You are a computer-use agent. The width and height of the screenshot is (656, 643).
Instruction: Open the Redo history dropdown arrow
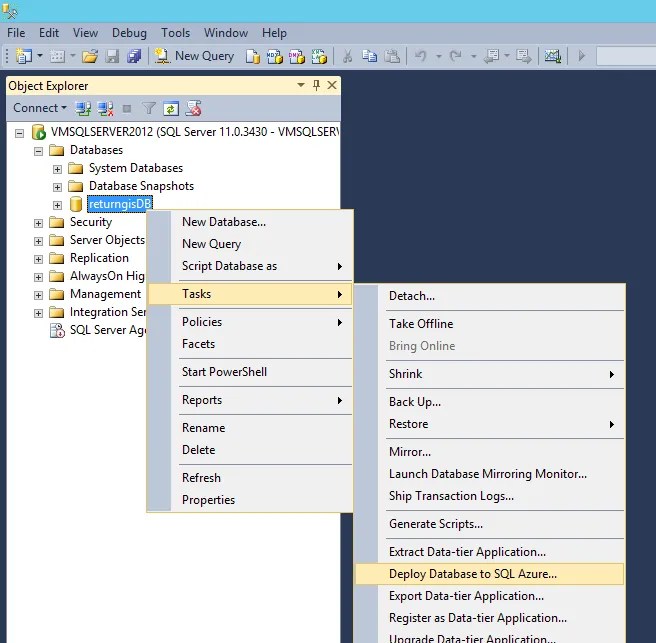tap(473, 56)
